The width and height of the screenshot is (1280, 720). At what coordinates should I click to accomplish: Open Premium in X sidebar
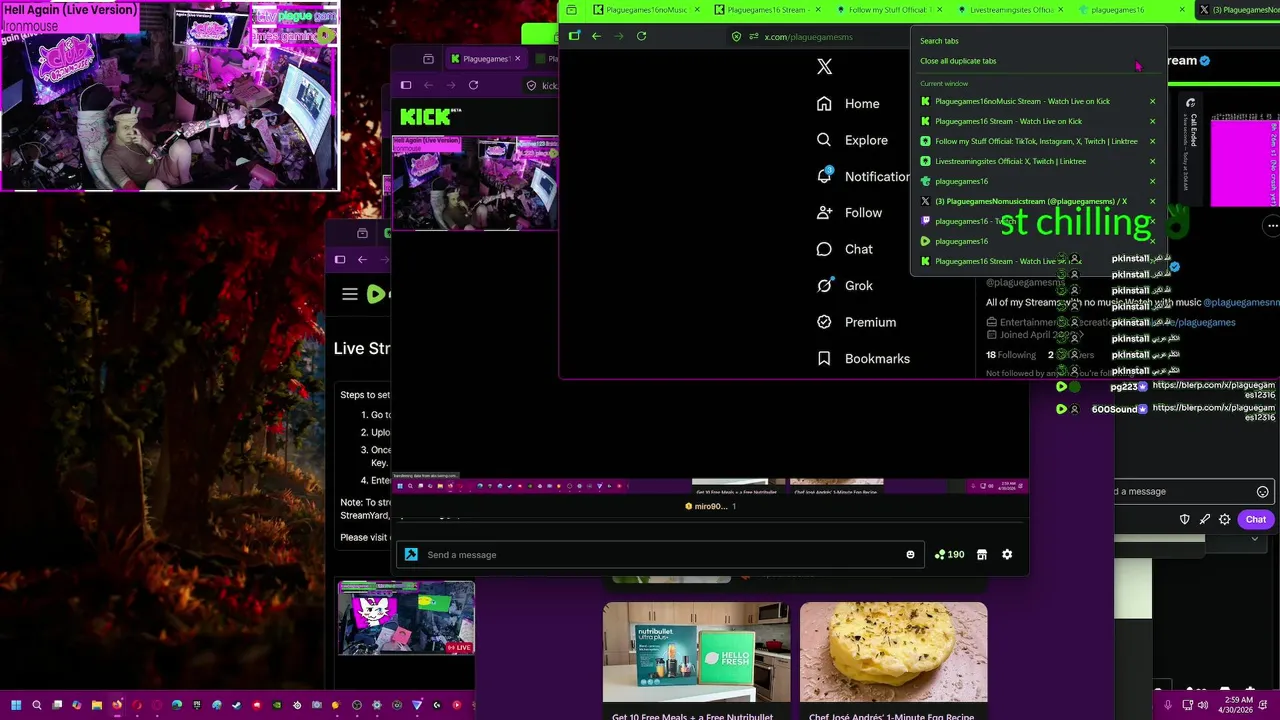pos(856,322)
